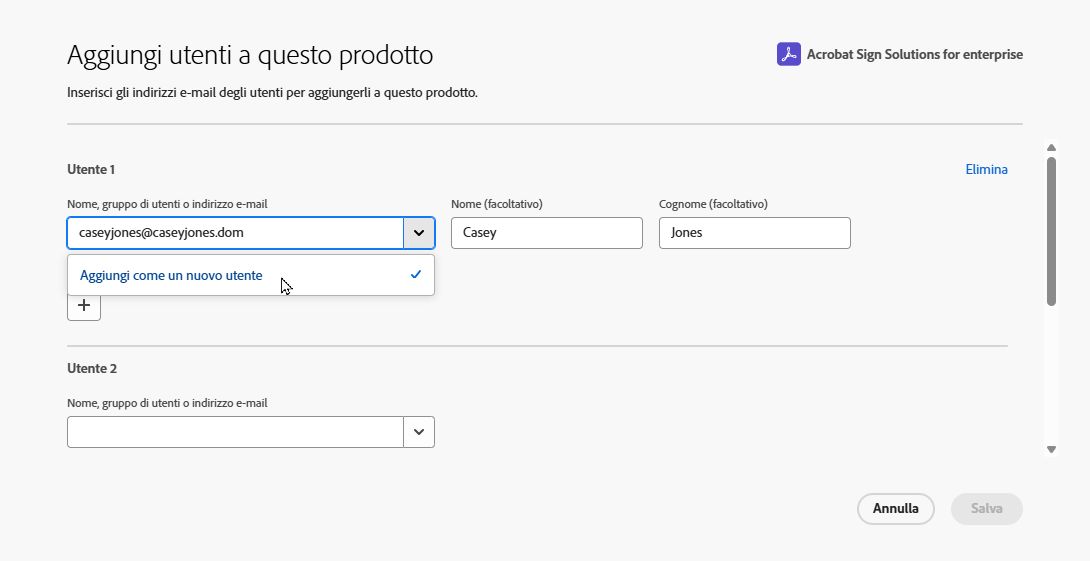
Task: Click the Acrobat Sign Solutions for enterprise label
Action: click(x=914, y=55)
